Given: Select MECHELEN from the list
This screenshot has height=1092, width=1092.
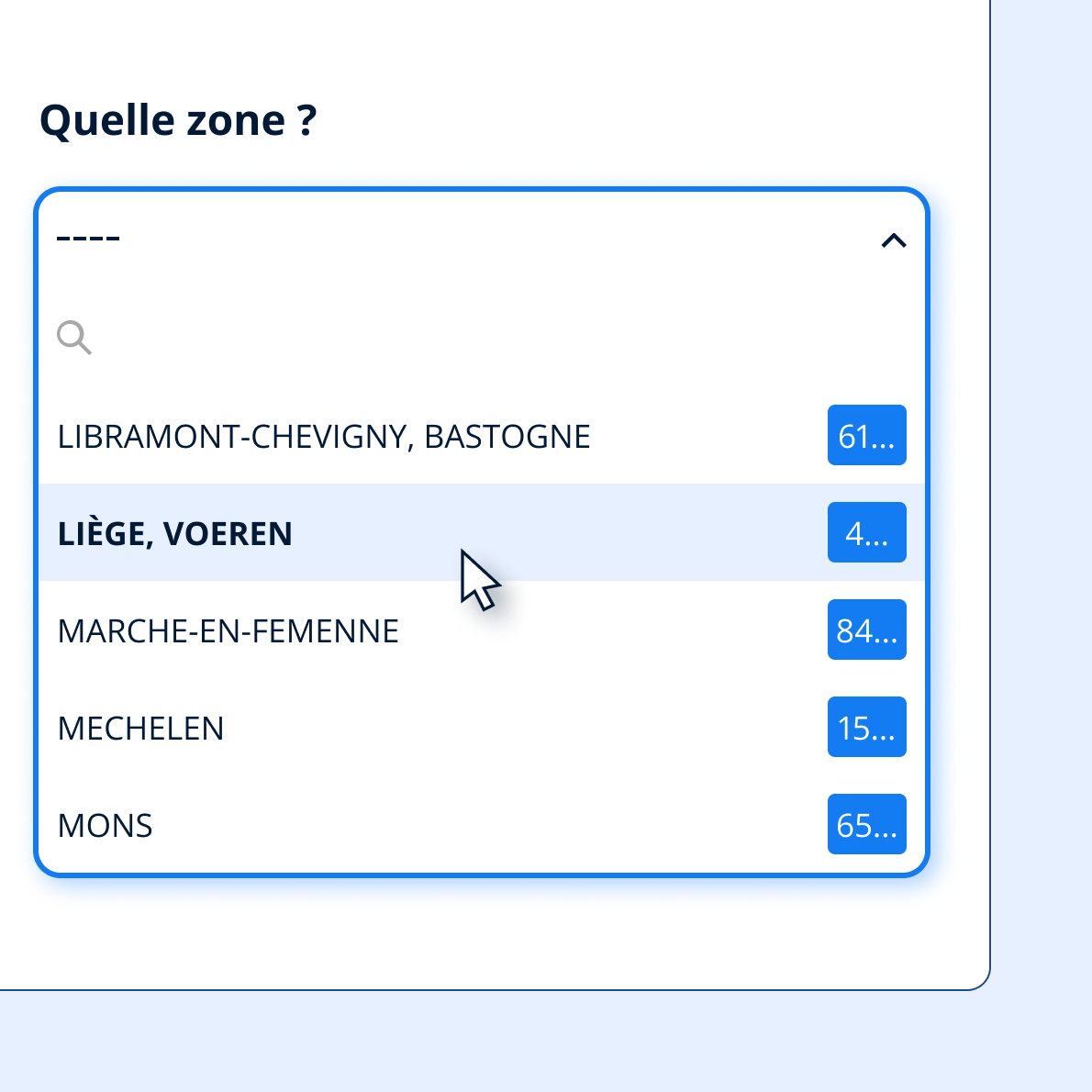Looking at the screenshot, I should (x=141, y=728).
